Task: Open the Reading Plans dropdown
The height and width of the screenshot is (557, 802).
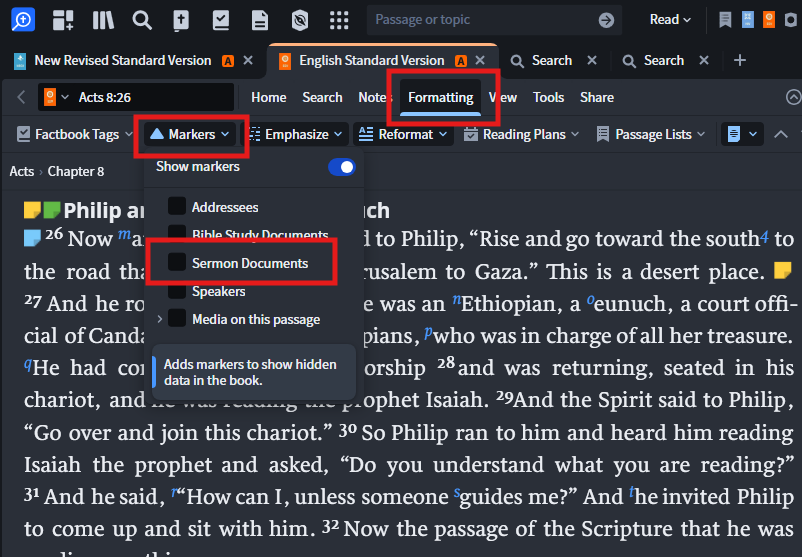Action: coord(521,135)
